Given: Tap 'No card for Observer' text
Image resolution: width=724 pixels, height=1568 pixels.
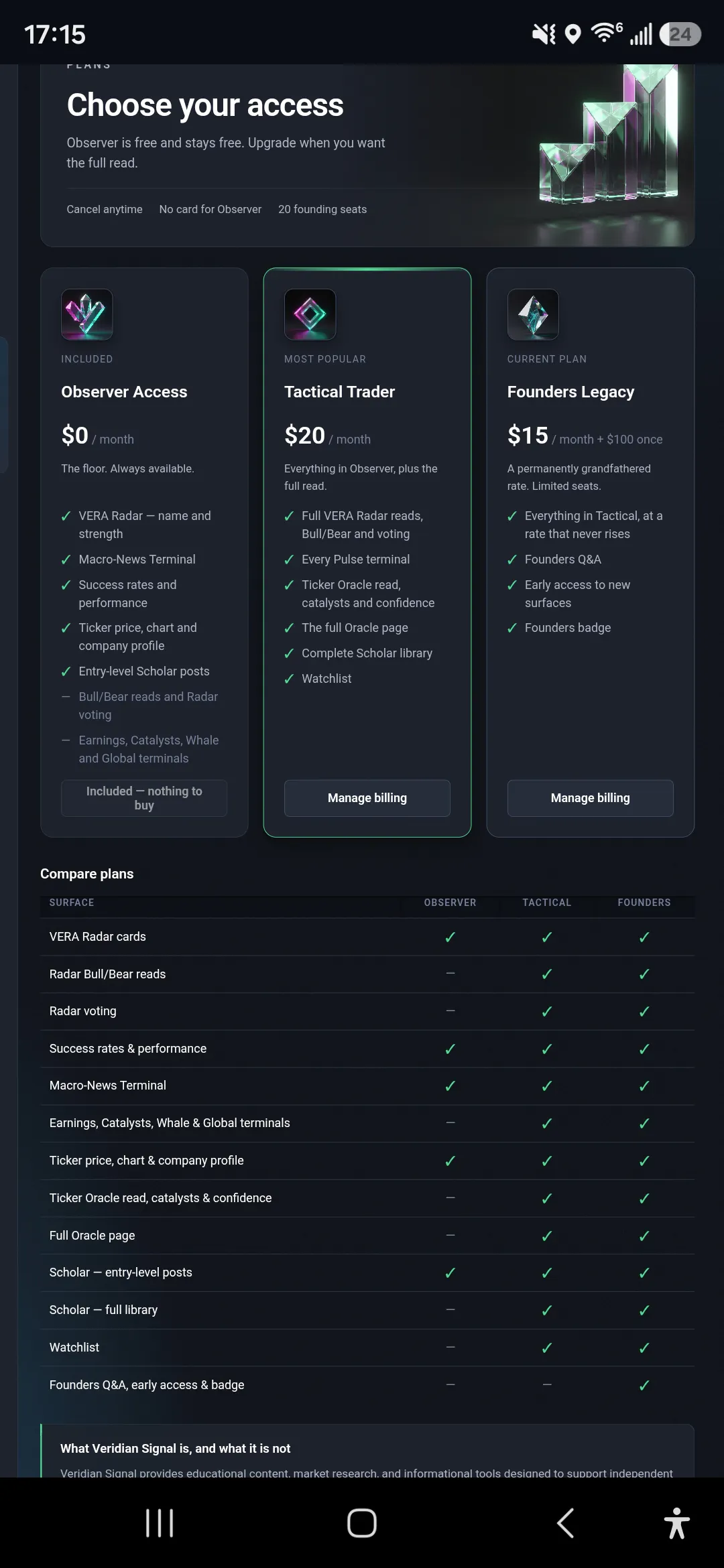Looking at the screenshot, I should [210, 209].
